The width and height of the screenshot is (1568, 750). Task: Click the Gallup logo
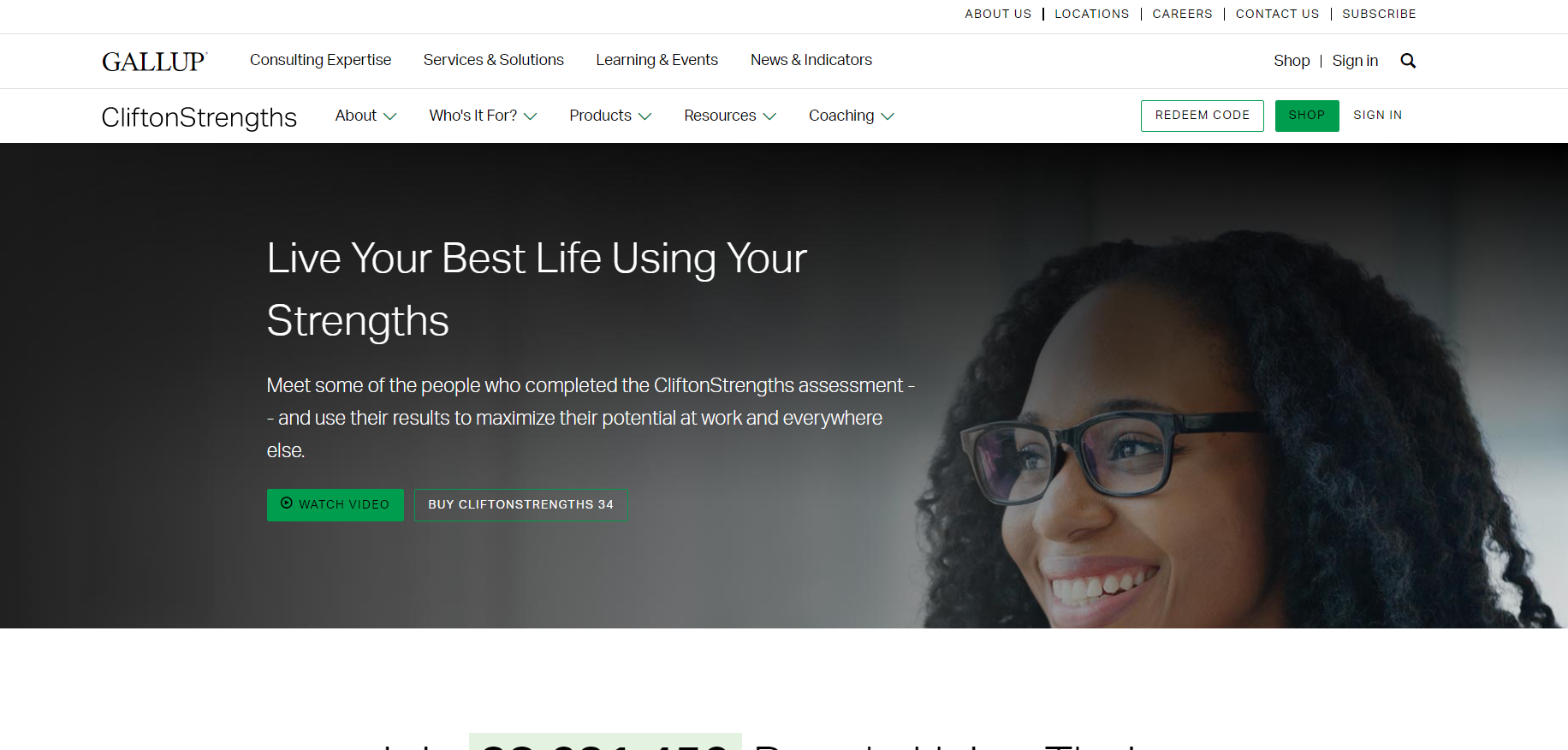point(155,62)
